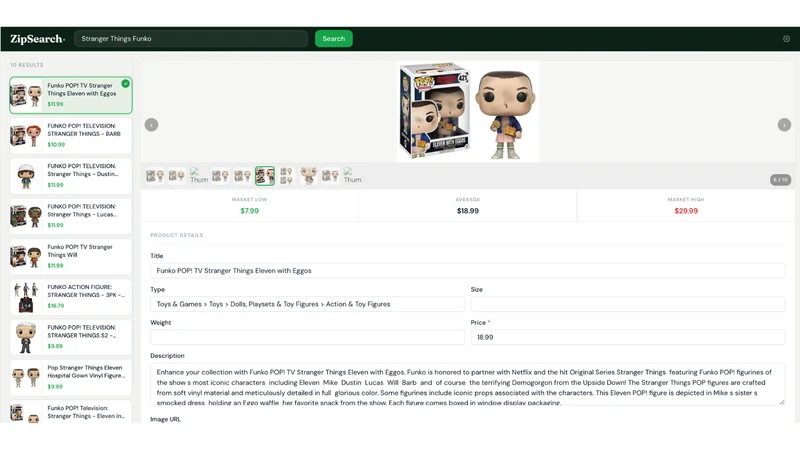The width and height of the screenshot is (800, 450).
Task: Select the seventh thumbnail with four figures
Action: coord(287,176)
